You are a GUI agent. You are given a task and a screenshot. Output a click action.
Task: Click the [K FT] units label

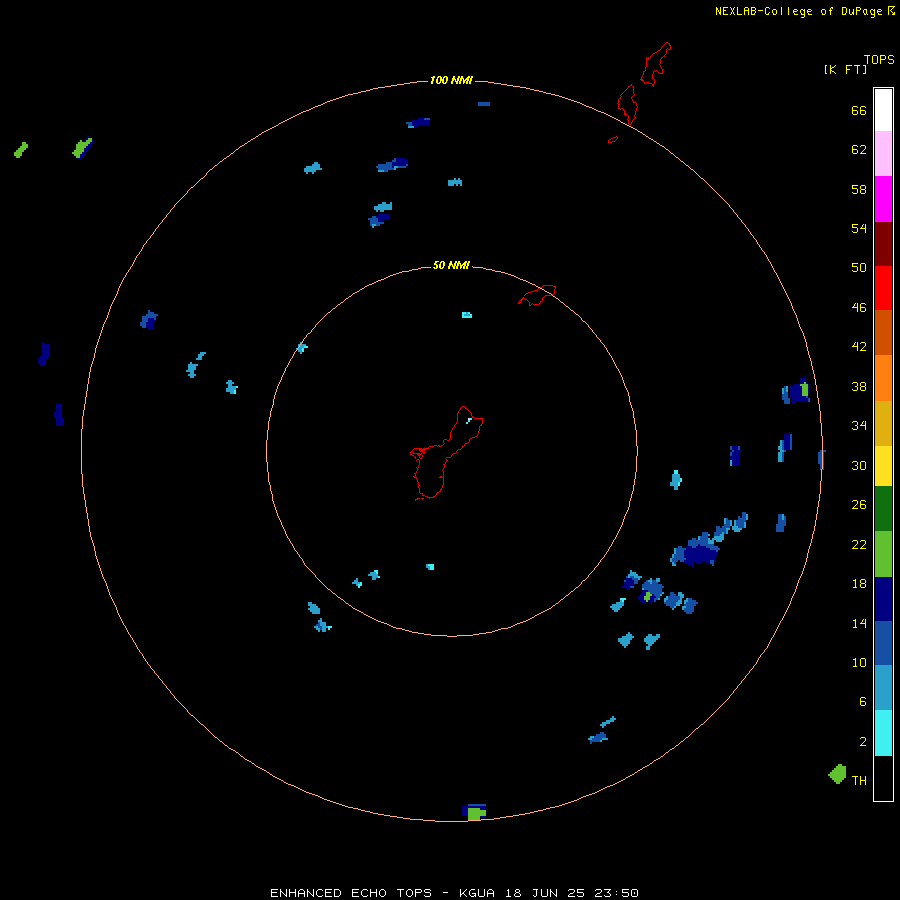point(845,69)
